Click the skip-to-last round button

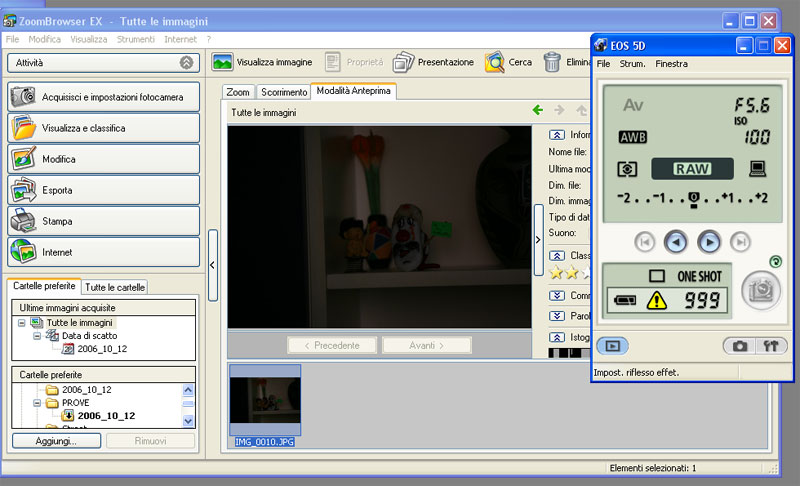[740, 242]
